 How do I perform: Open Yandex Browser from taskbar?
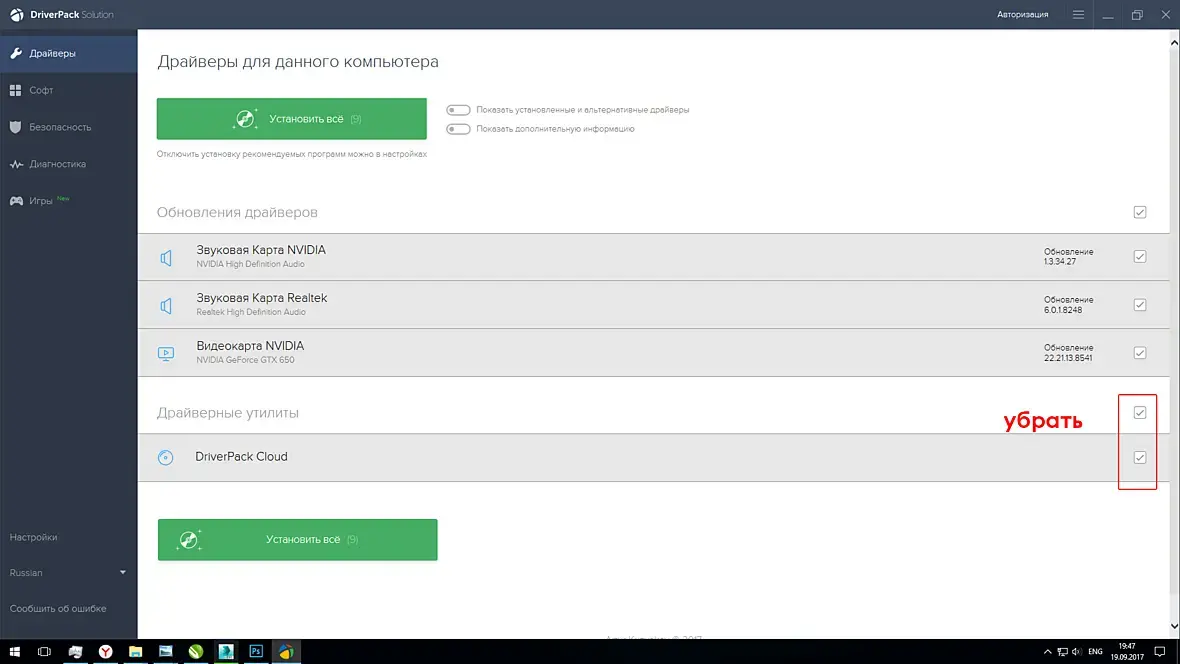click(x=105, y=652)
